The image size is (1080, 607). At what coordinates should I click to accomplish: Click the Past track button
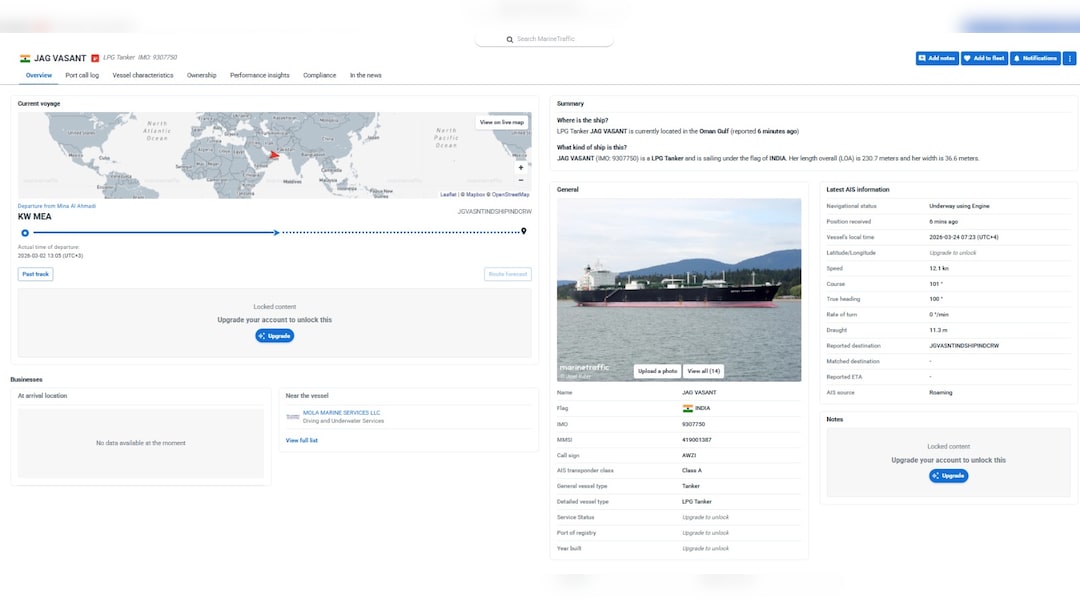pos(35,274)
